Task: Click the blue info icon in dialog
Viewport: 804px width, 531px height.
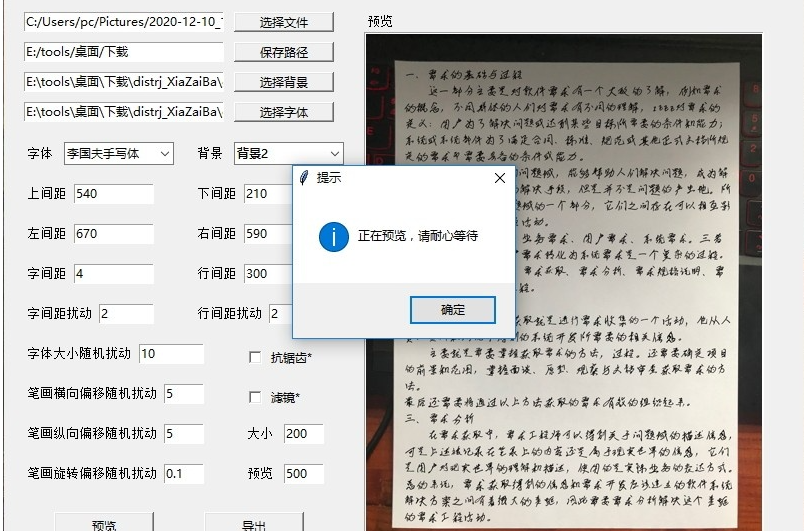Action: [x=334, y=237]
